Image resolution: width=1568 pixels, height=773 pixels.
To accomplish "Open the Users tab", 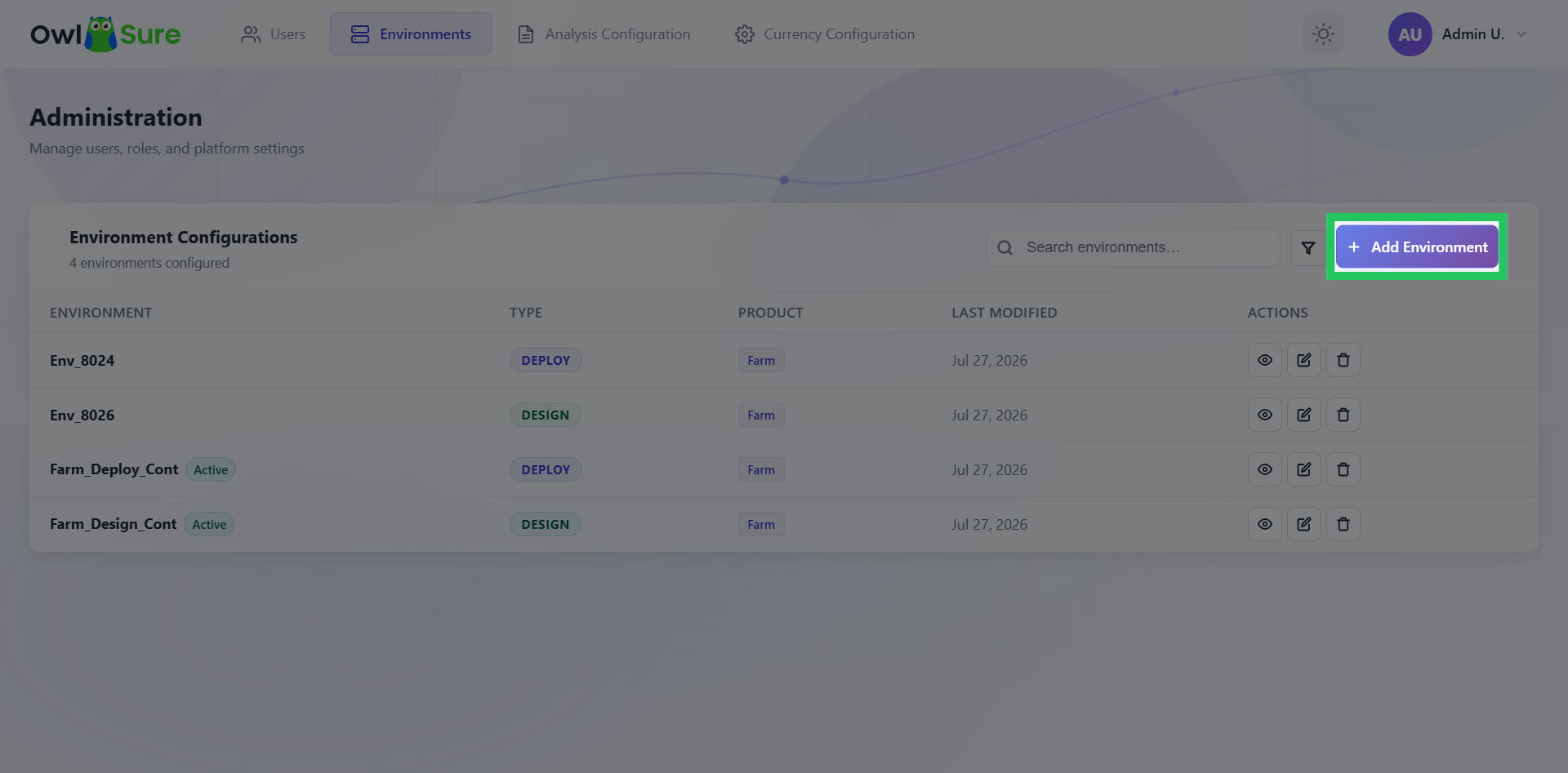I will pos(273,34).
